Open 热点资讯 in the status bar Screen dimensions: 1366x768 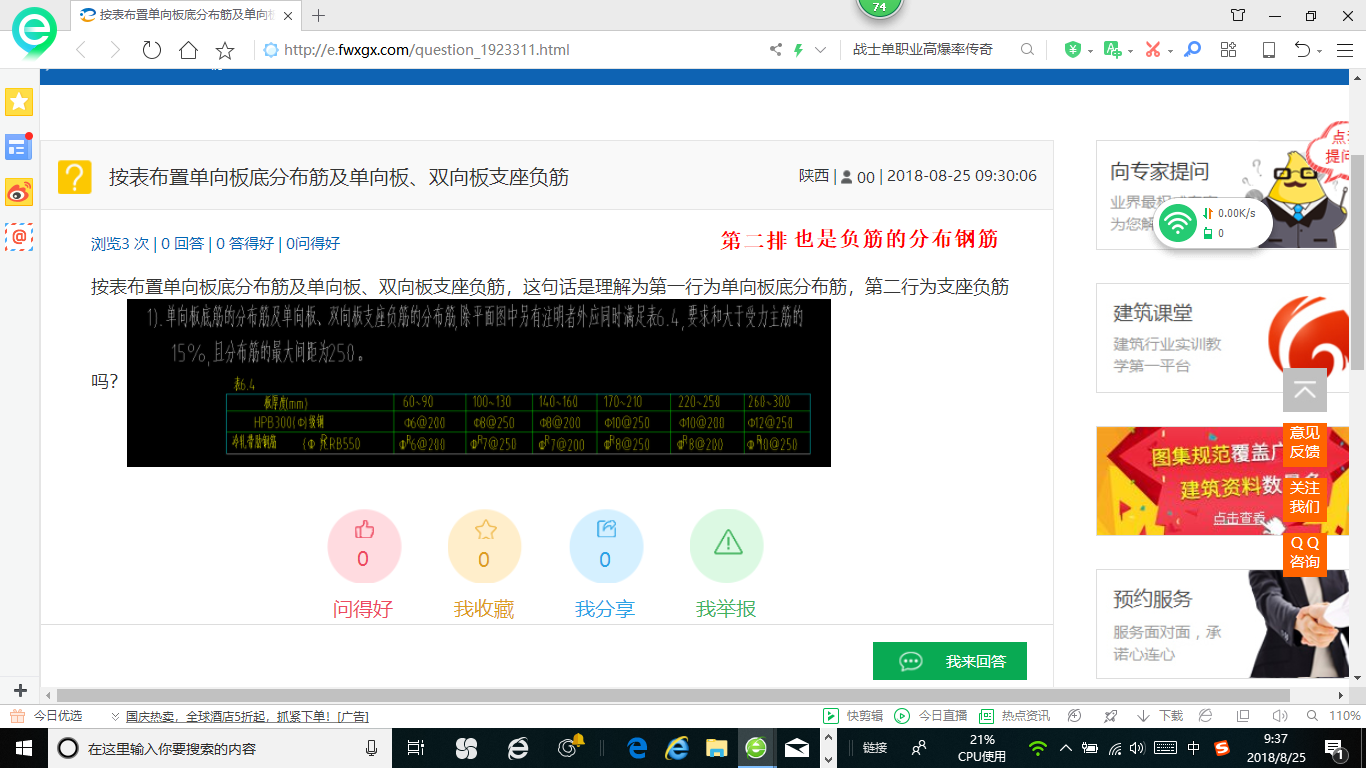tap(1014, 716)
